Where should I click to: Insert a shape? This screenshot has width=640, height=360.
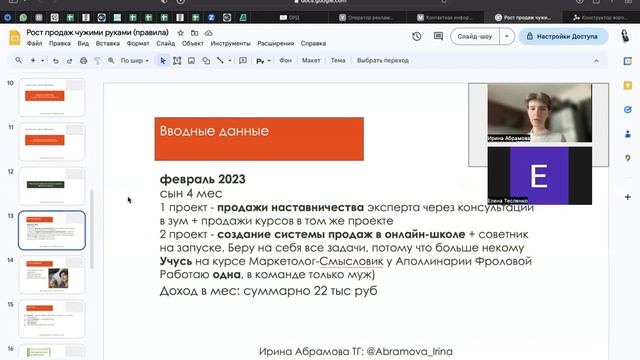click(206, 61)
